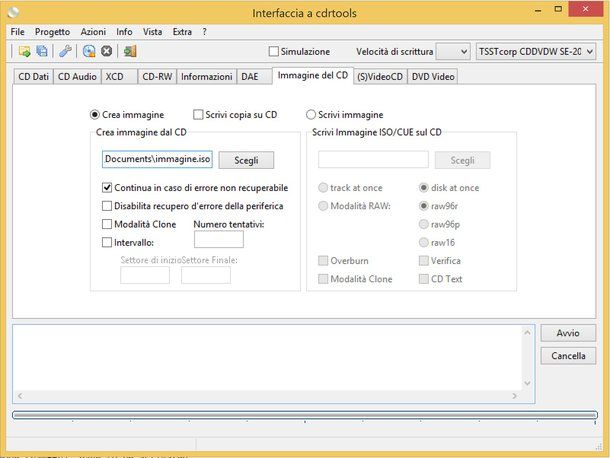The width and height of the screenshot is (610, 458).
Task: Switch to the Informazioni tab
Action: (x=207, y=77)
